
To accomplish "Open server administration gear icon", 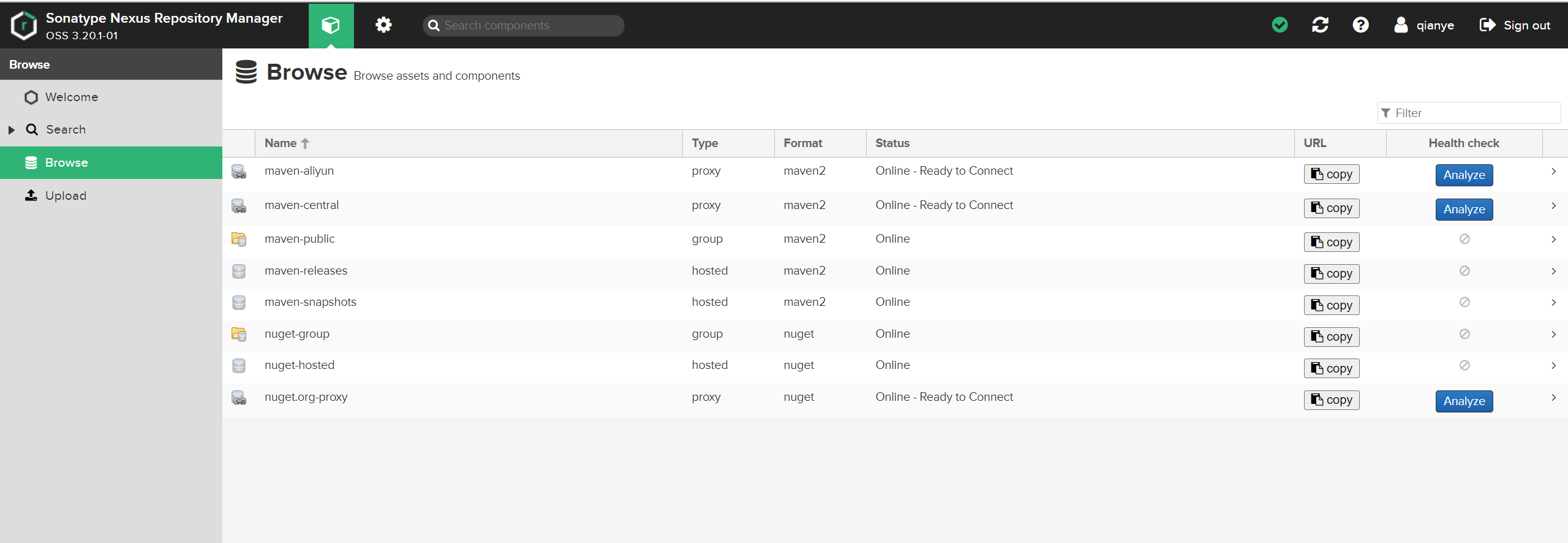I will click(383, 25).
